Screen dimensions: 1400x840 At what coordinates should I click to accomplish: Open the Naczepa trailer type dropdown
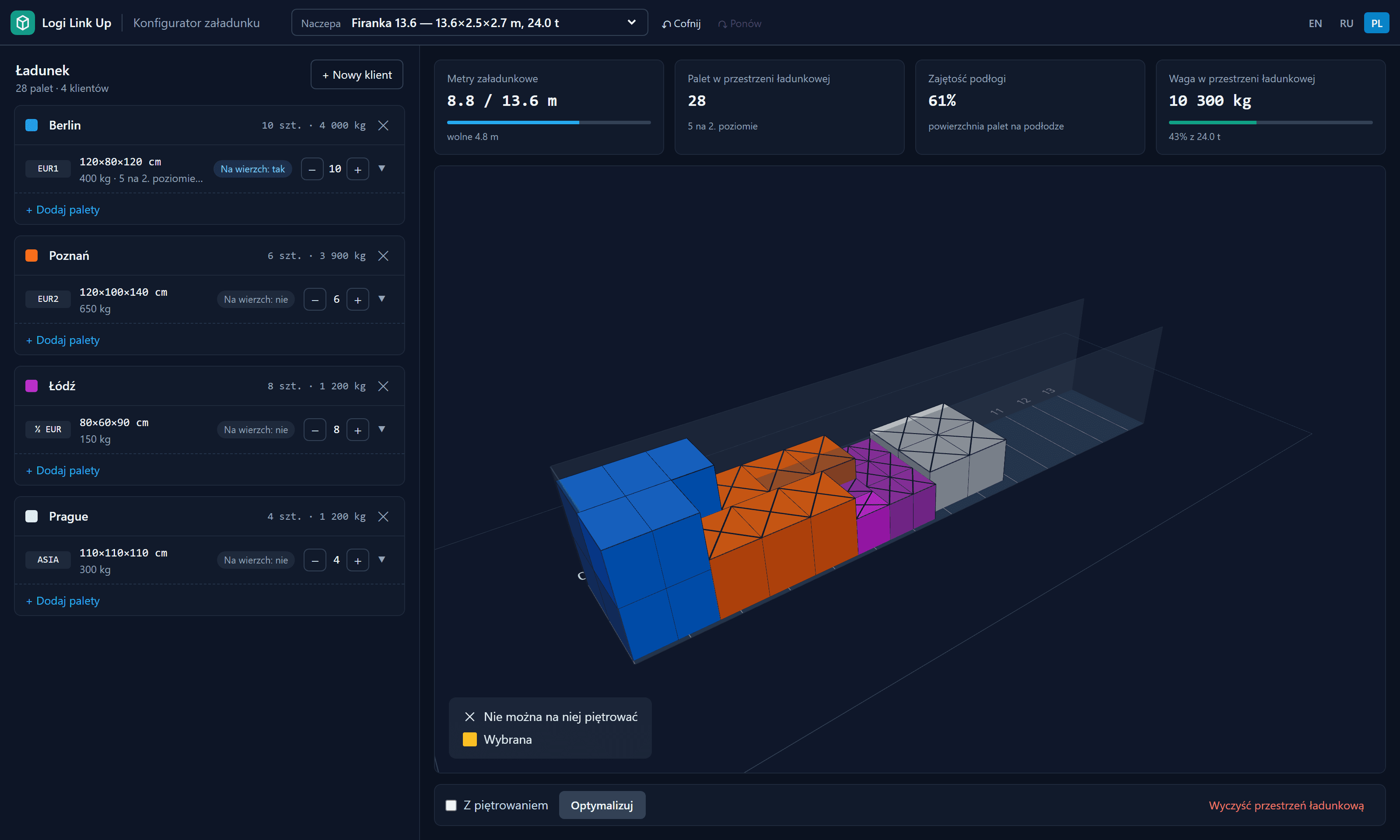[469, 23]
